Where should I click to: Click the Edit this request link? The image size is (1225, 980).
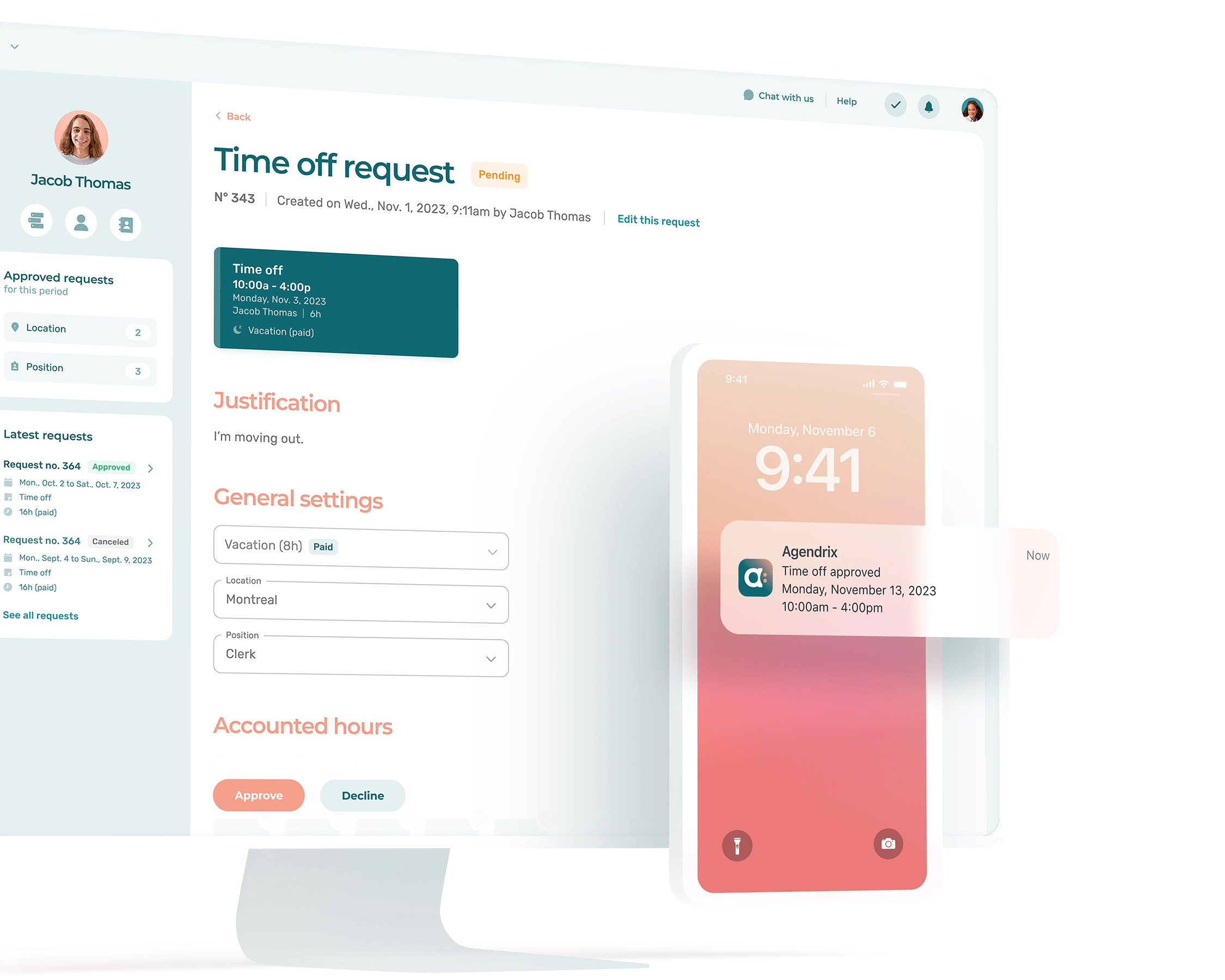(659, 221)
